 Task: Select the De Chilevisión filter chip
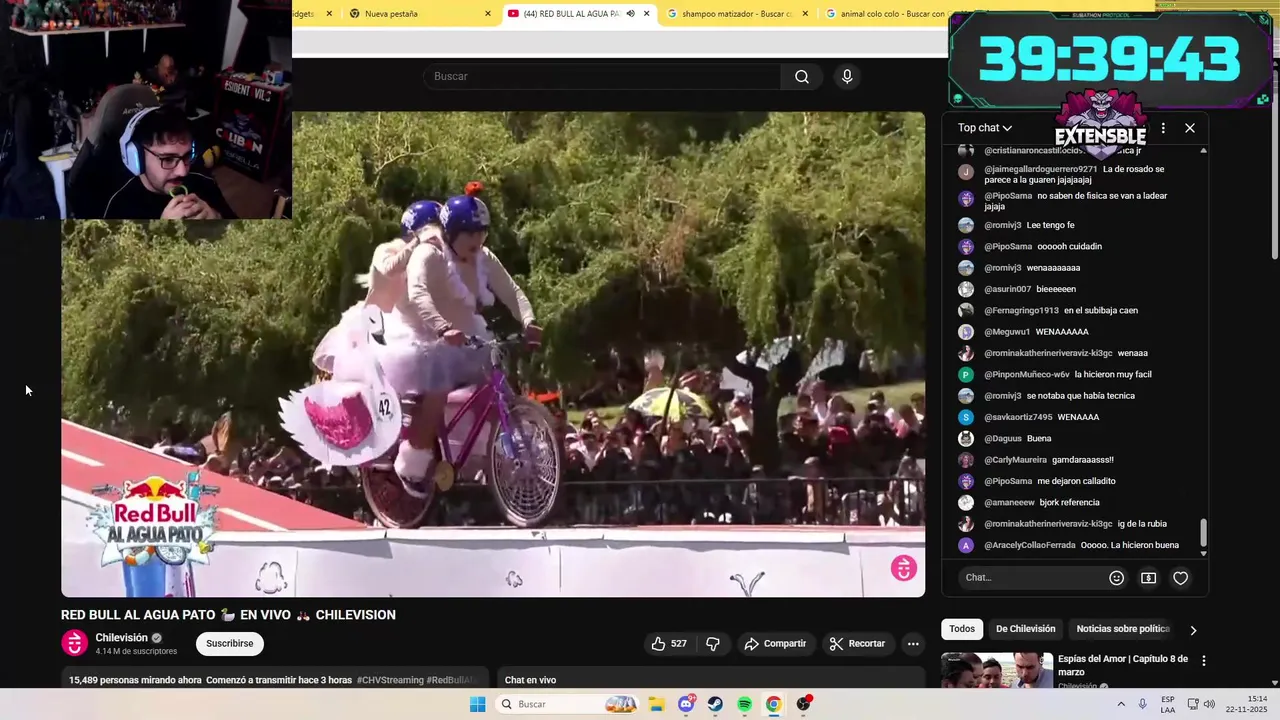coord(1025,629)
